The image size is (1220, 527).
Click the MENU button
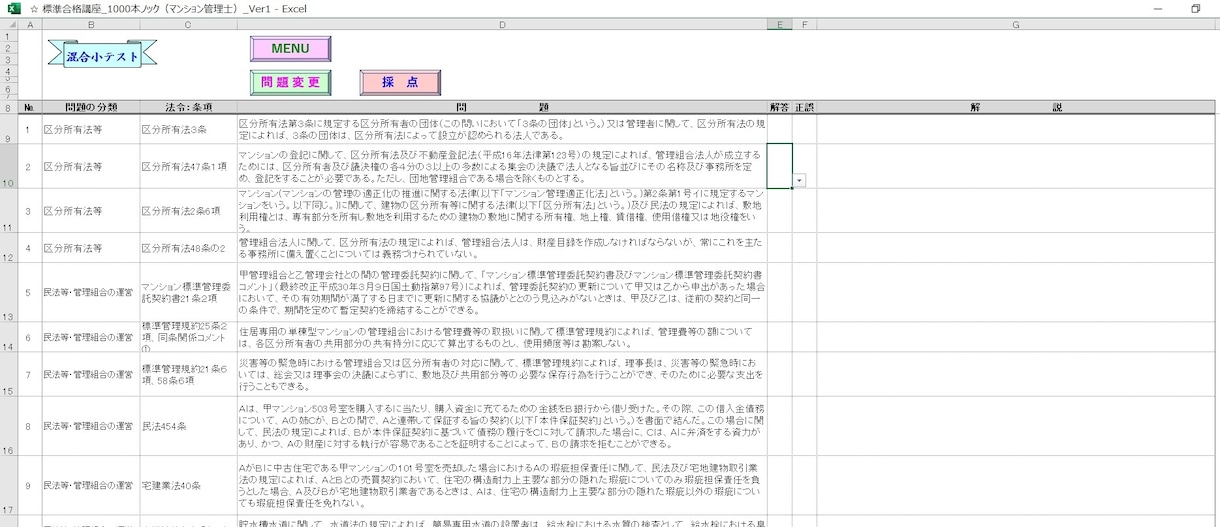(290, 48)
